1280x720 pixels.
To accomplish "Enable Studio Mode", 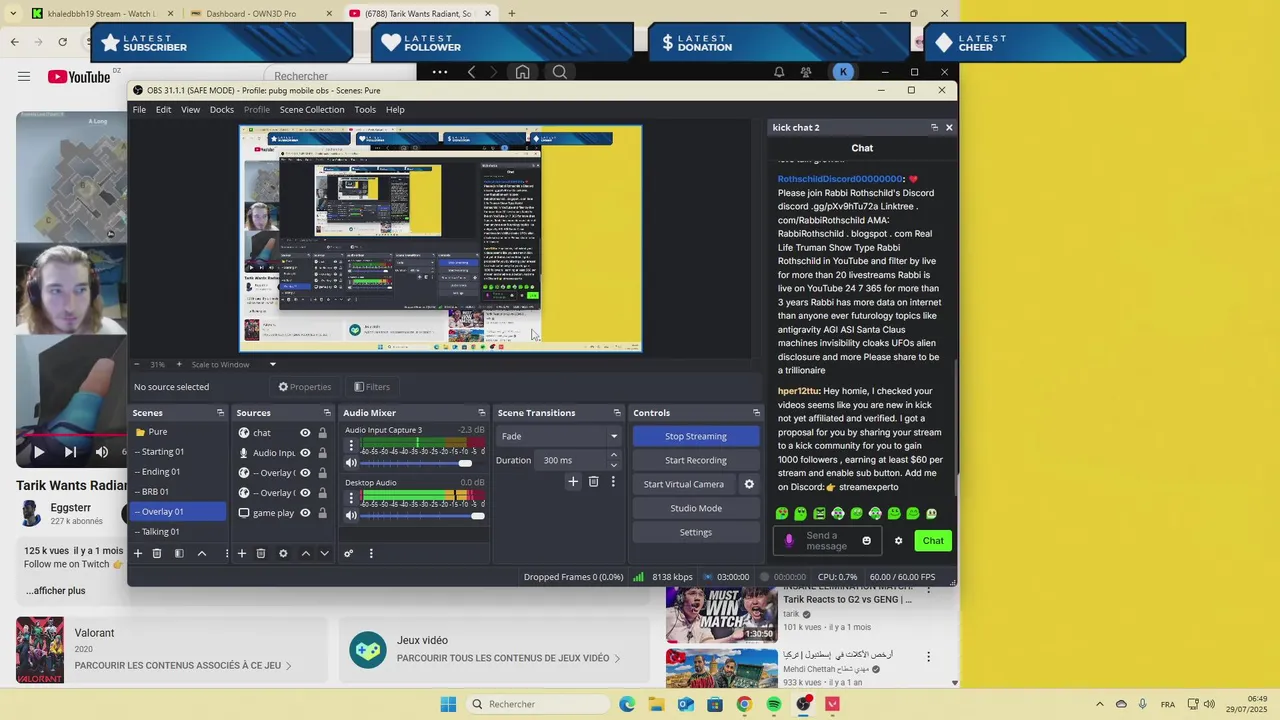I will (x=696, y=508).
